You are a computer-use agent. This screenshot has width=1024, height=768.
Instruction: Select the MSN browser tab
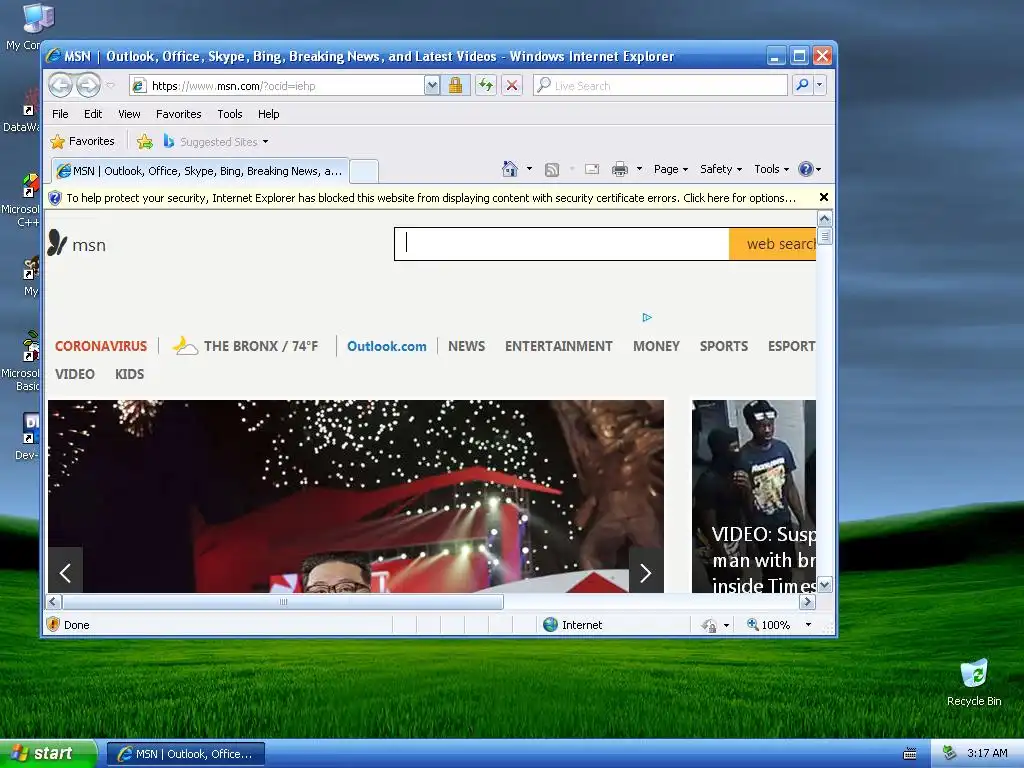point(200,171)
